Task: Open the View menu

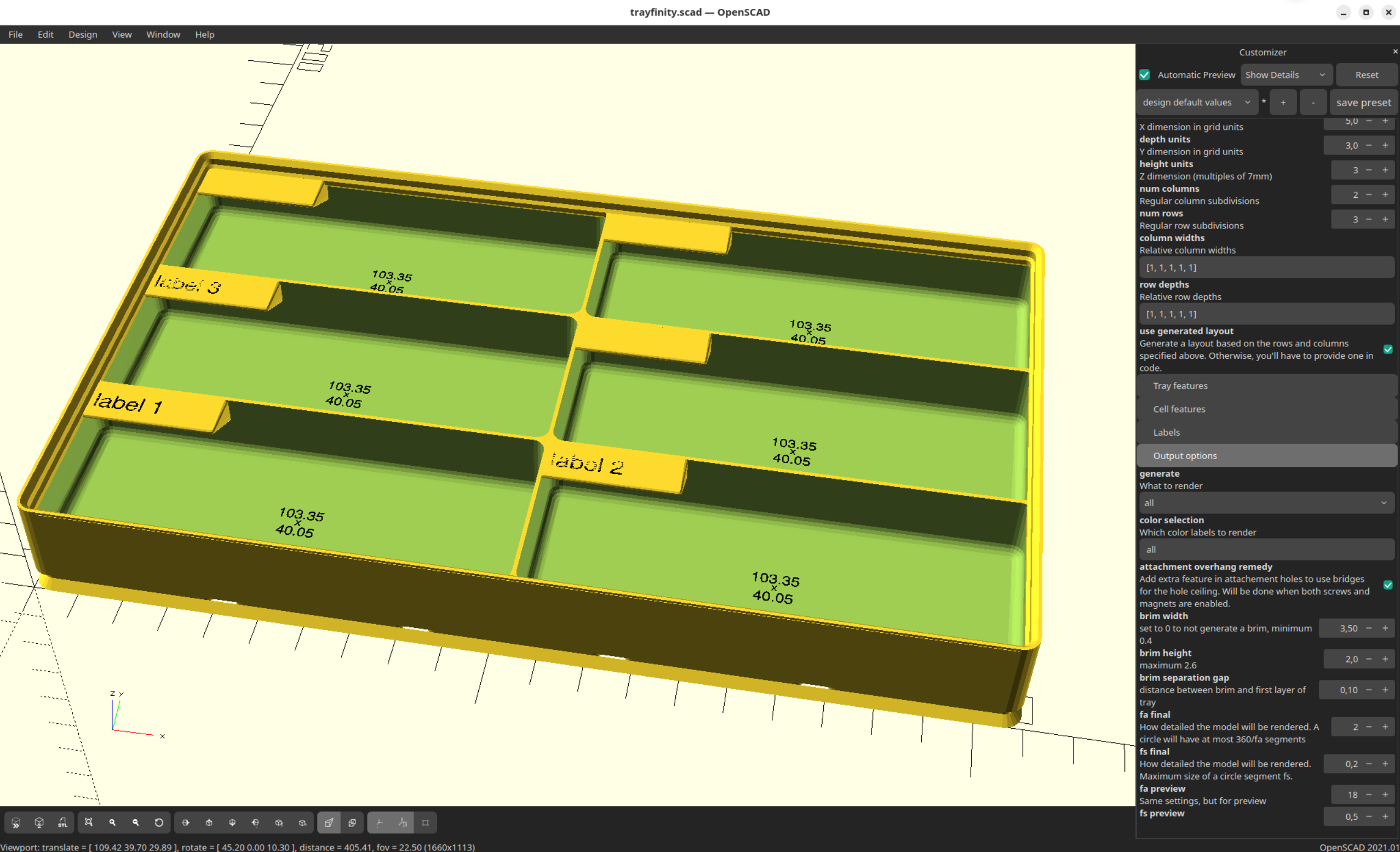Action: point(122,35)
